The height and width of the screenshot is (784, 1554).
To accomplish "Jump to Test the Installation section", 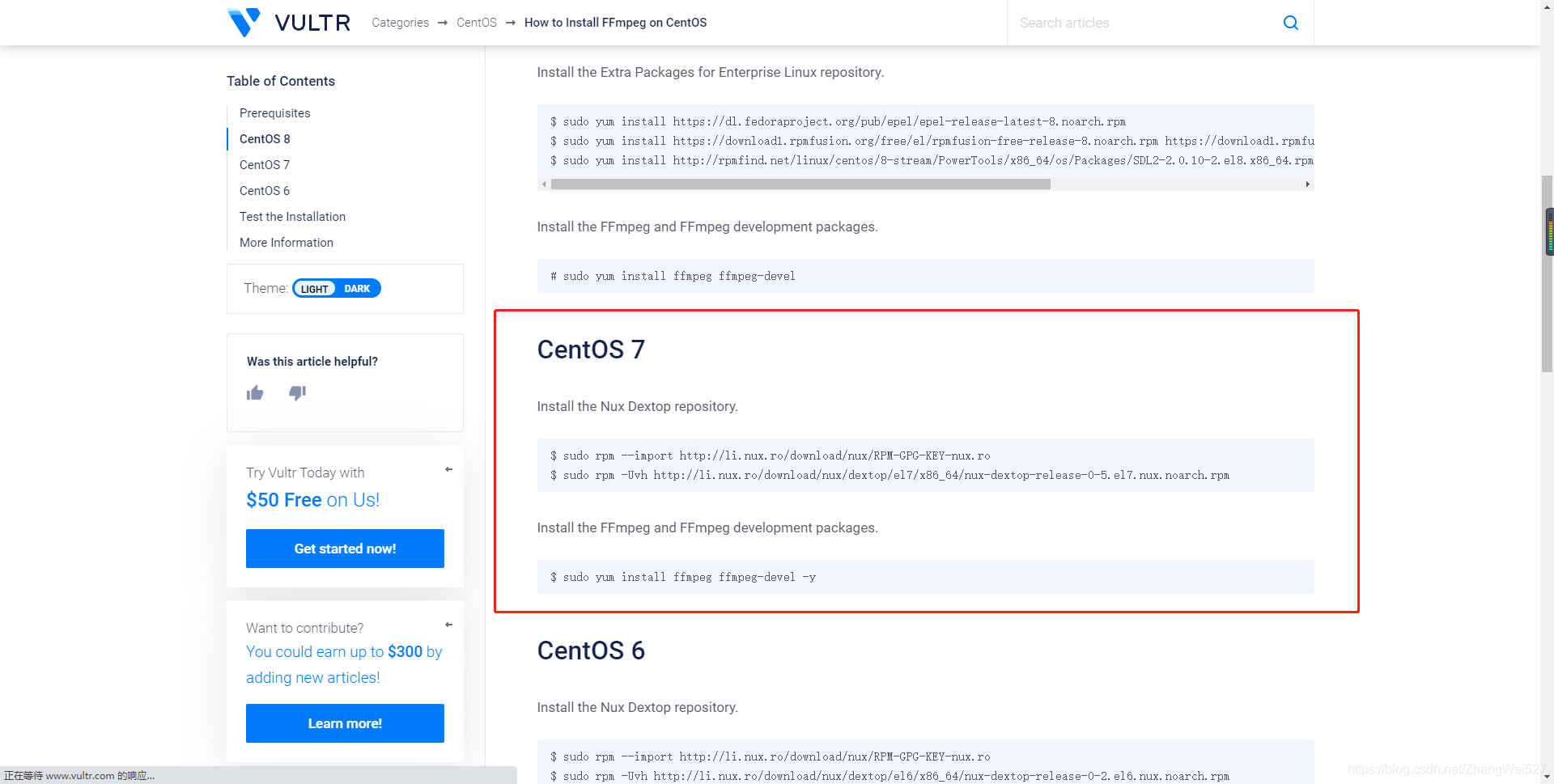I will [292, 217].
